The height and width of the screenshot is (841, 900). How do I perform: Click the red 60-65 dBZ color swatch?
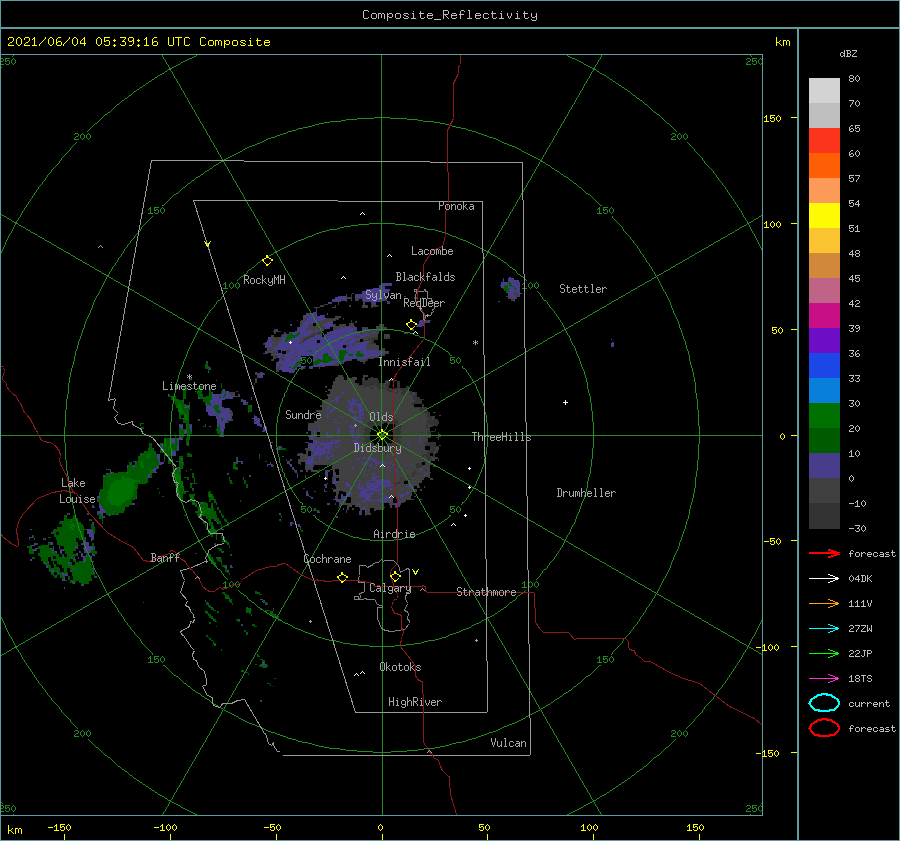click(824, 141)
